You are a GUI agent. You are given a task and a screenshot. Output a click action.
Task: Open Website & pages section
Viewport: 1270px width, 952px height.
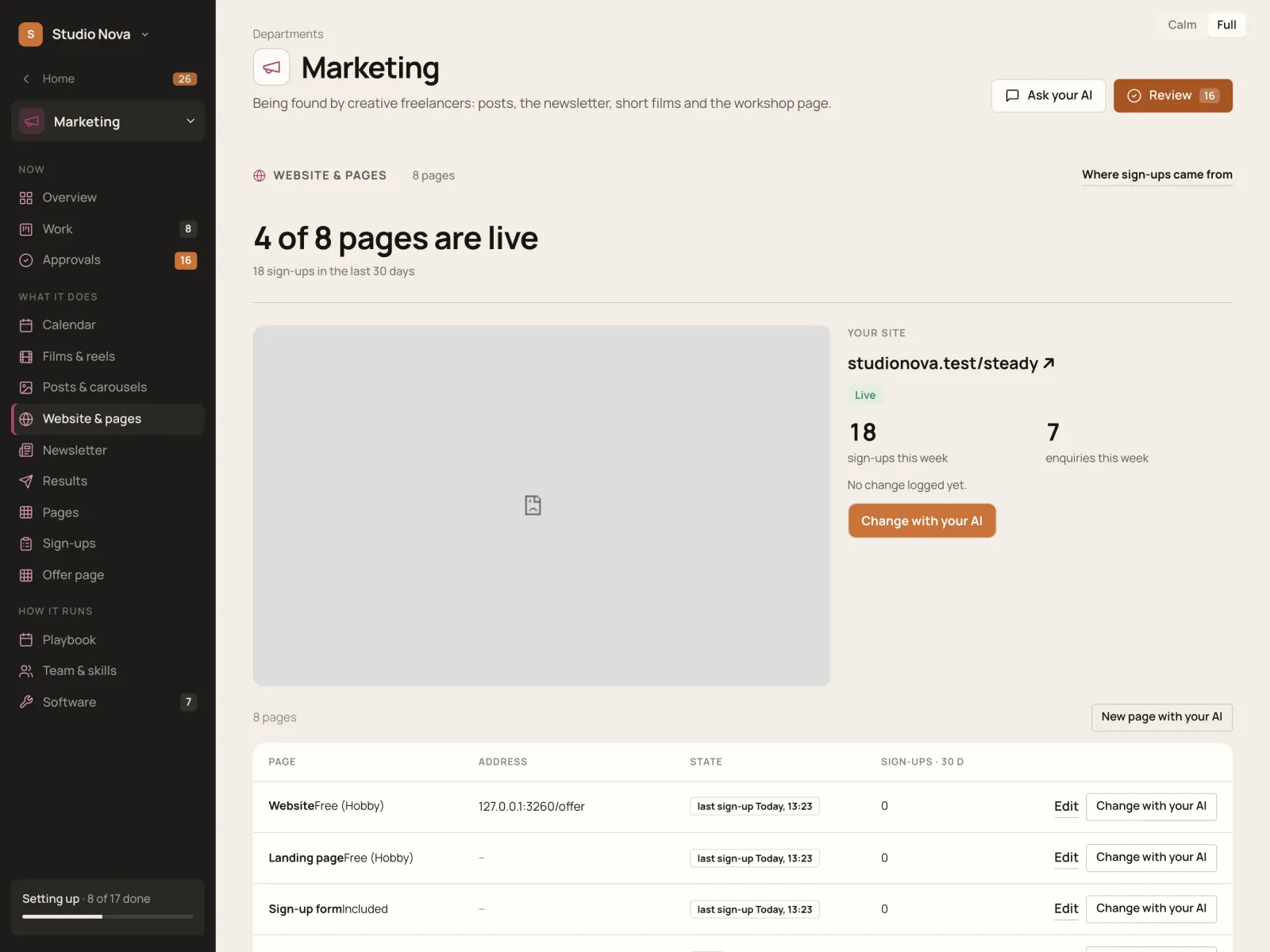point(108,419)
